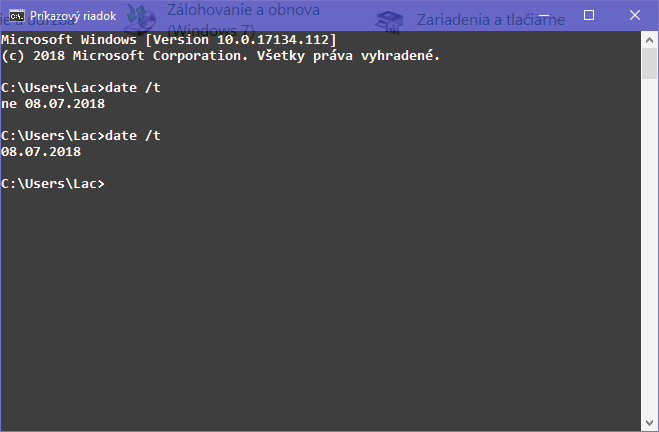Click the scrollbar up arrow
Image resolution: width=659 pixels, height=432 pixels.
(x=649, y=40)
